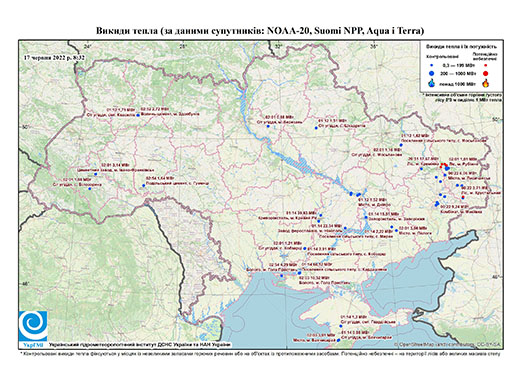Screen dimensions: 520x368
Task: Select the large blue circle in legend
Action: pyautogui.click(x=432, y=73)
